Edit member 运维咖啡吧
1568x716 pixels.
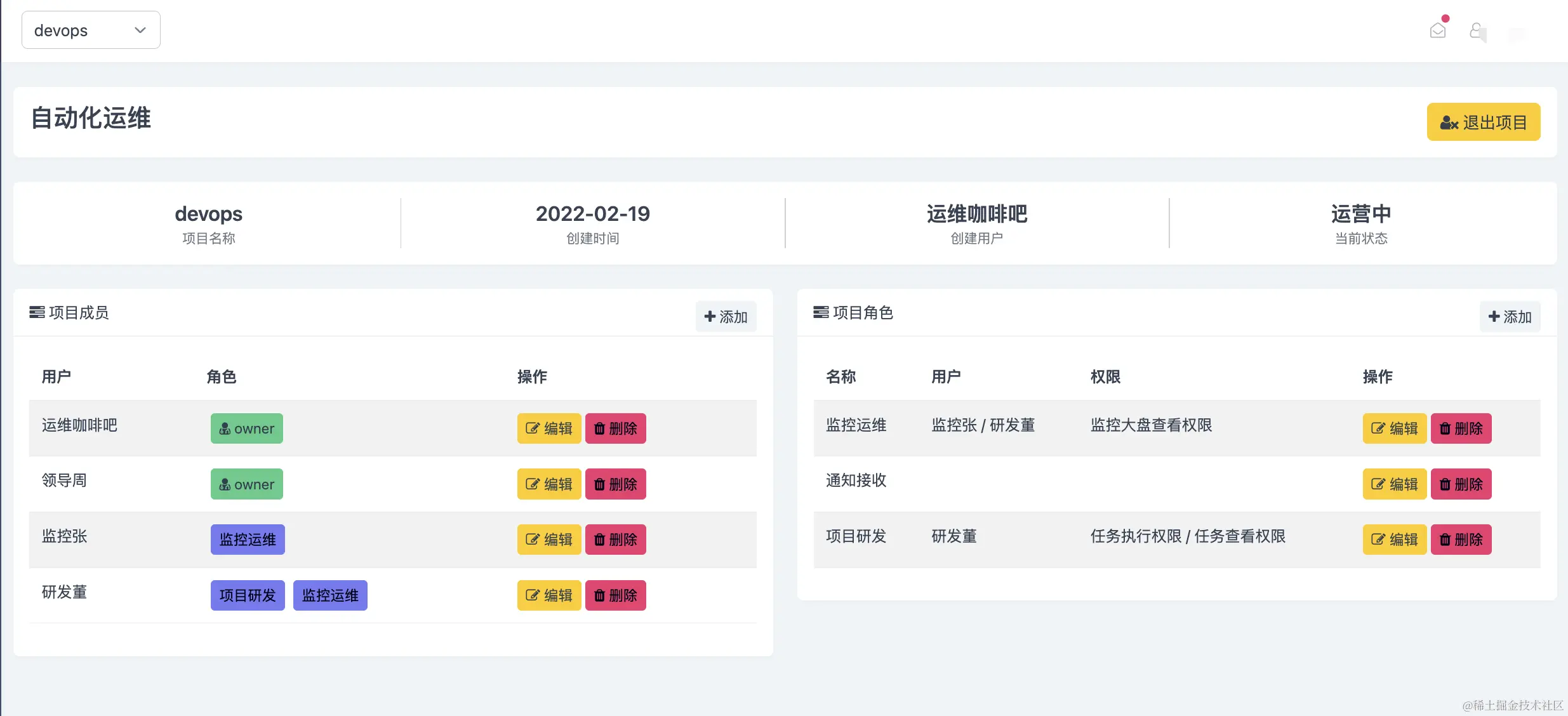pos(548,428)
